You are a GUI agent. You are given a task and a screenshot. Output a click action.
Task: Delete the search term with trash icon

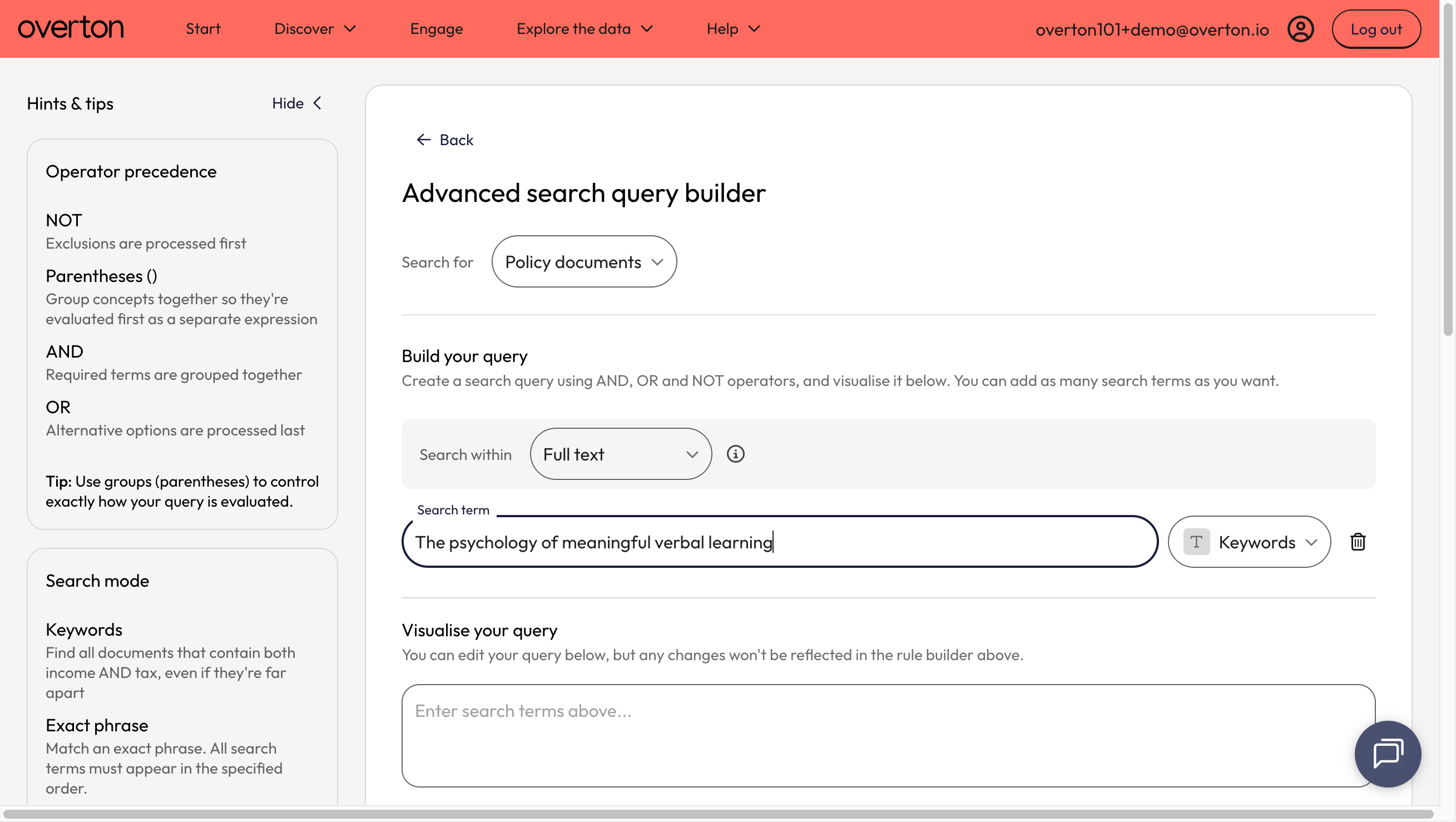[x=1358, y=542]
